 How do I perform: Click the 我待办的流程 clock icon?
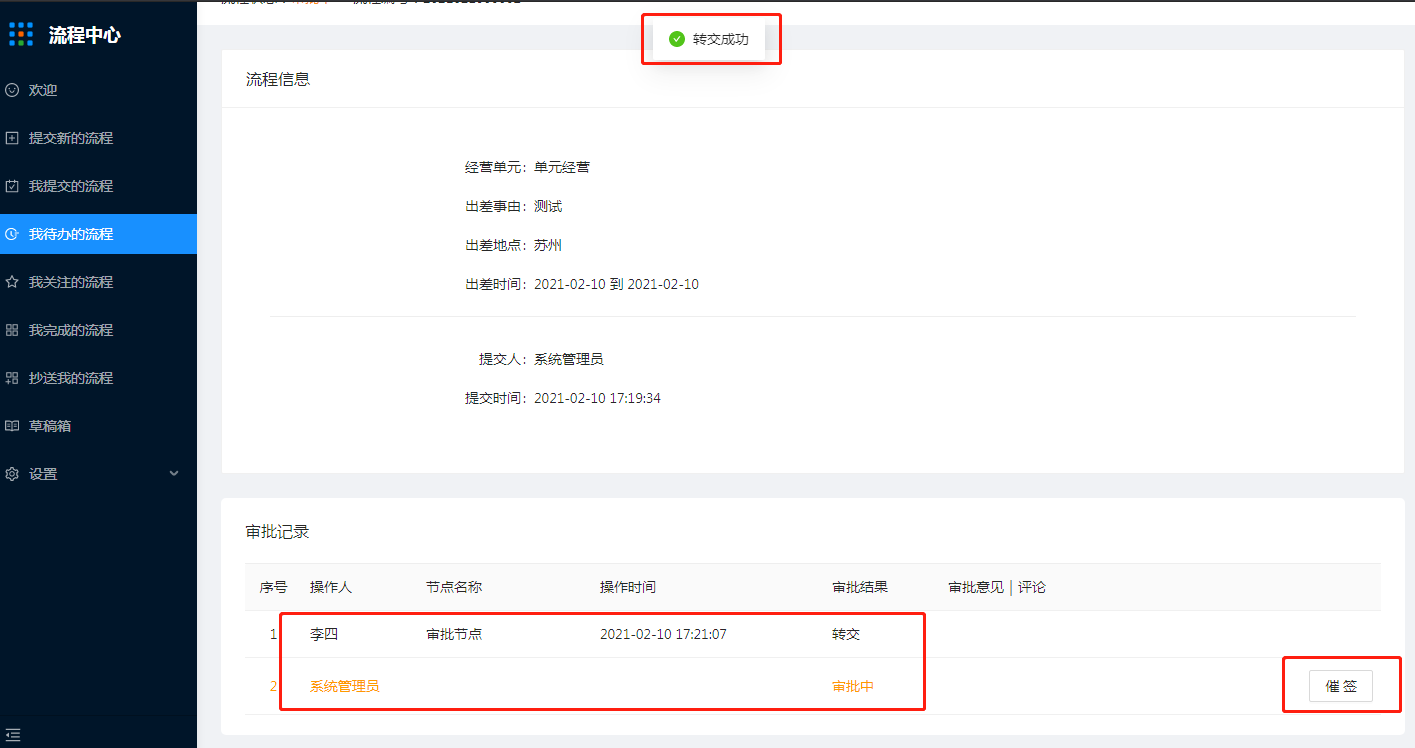[x=12, y=234]
